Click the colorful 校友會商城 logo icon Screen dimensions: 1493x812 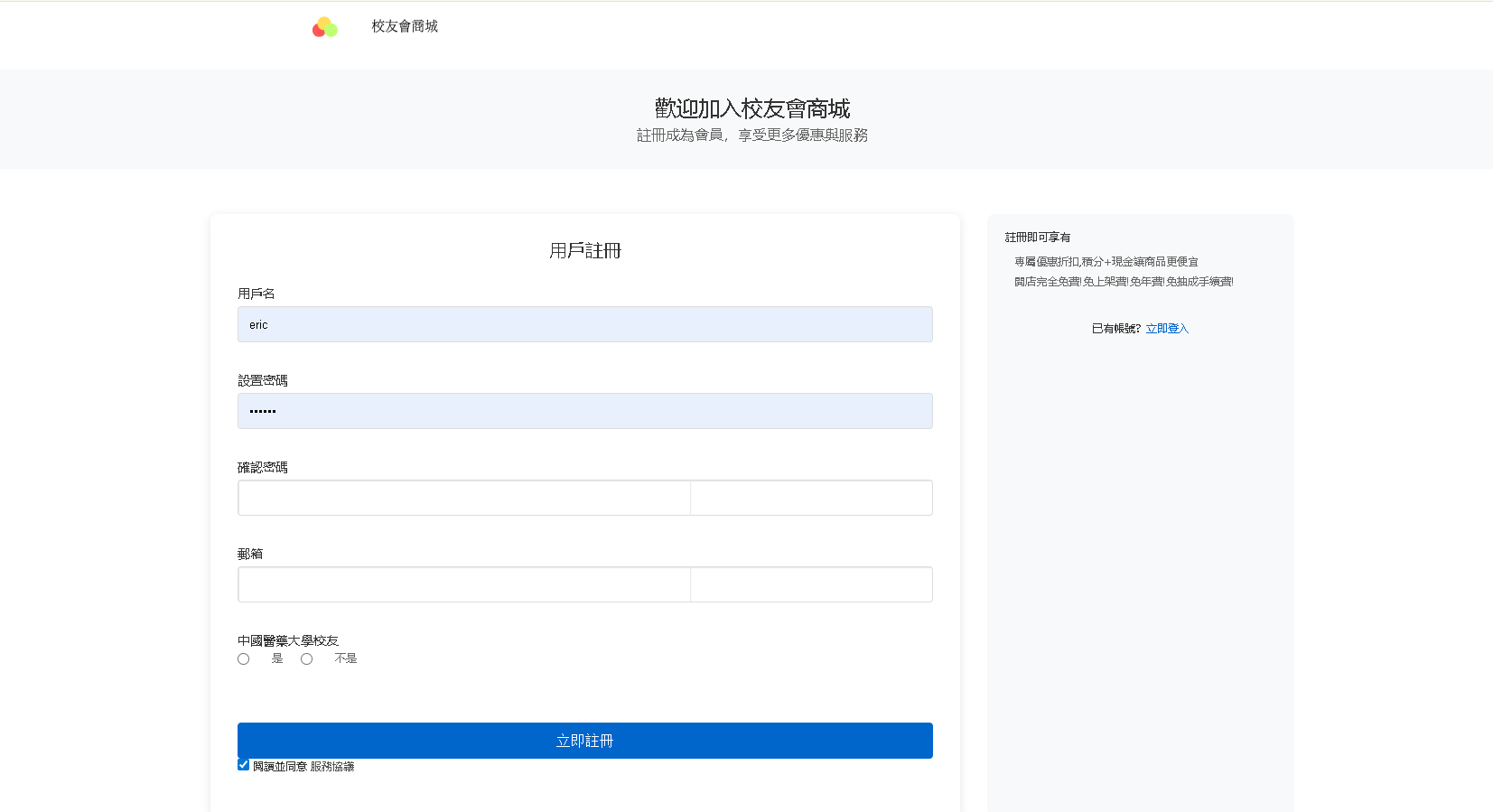(325, 27)
